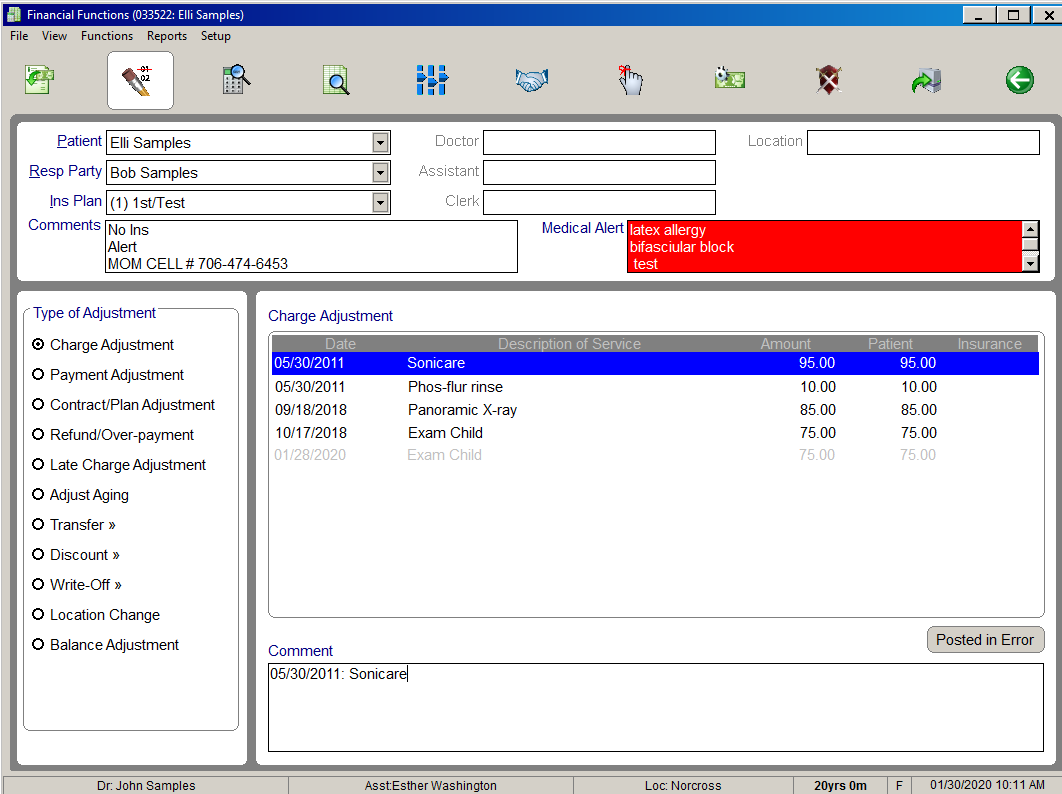Viewport: 1062px width, 794px height.
Task: Expand the Resp Party dropdown arrow
Action: tap(381, 173)
